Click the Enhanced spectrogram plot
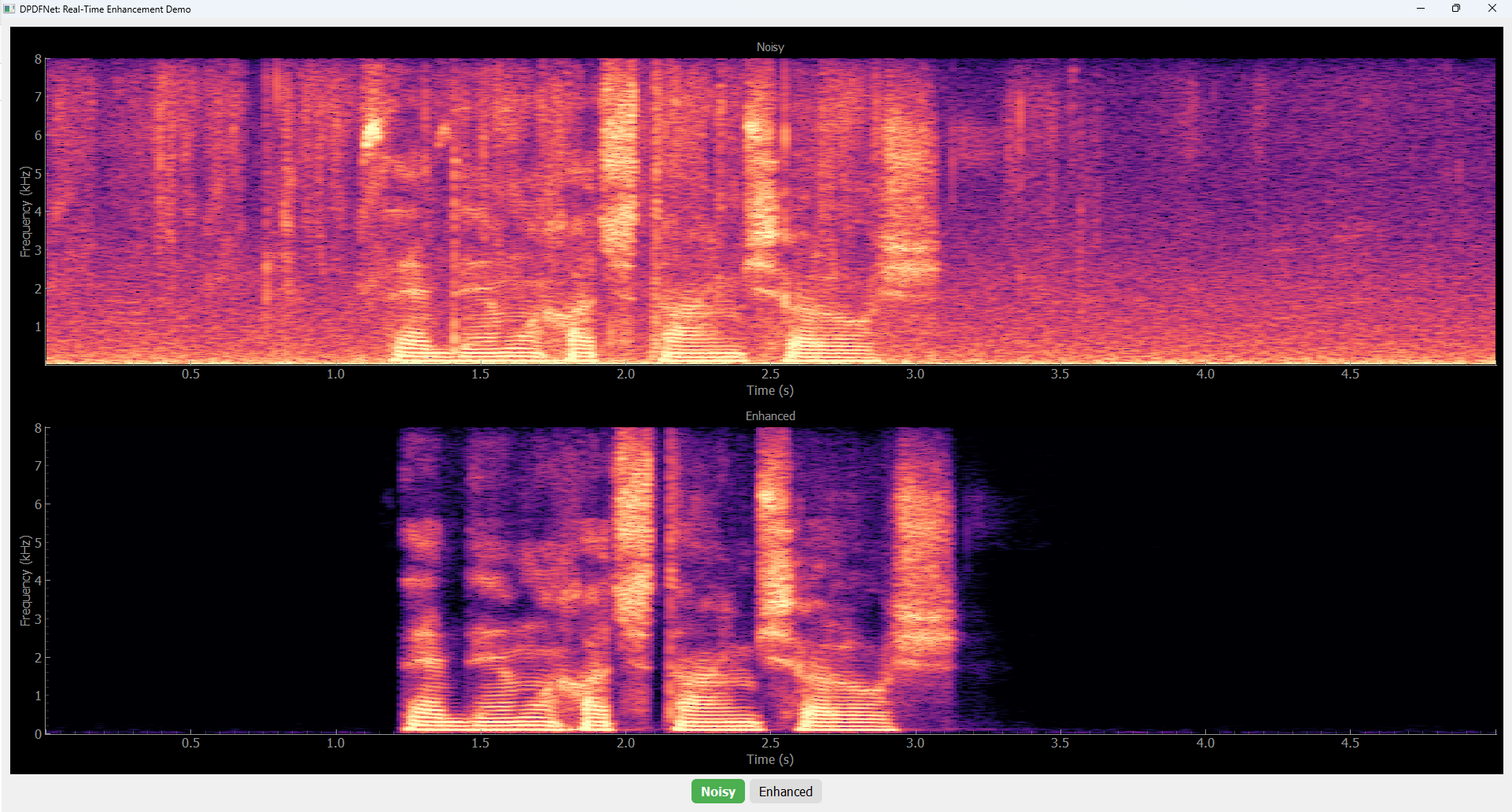Viewport: 1512px width, 812px height. coord(770,581)
